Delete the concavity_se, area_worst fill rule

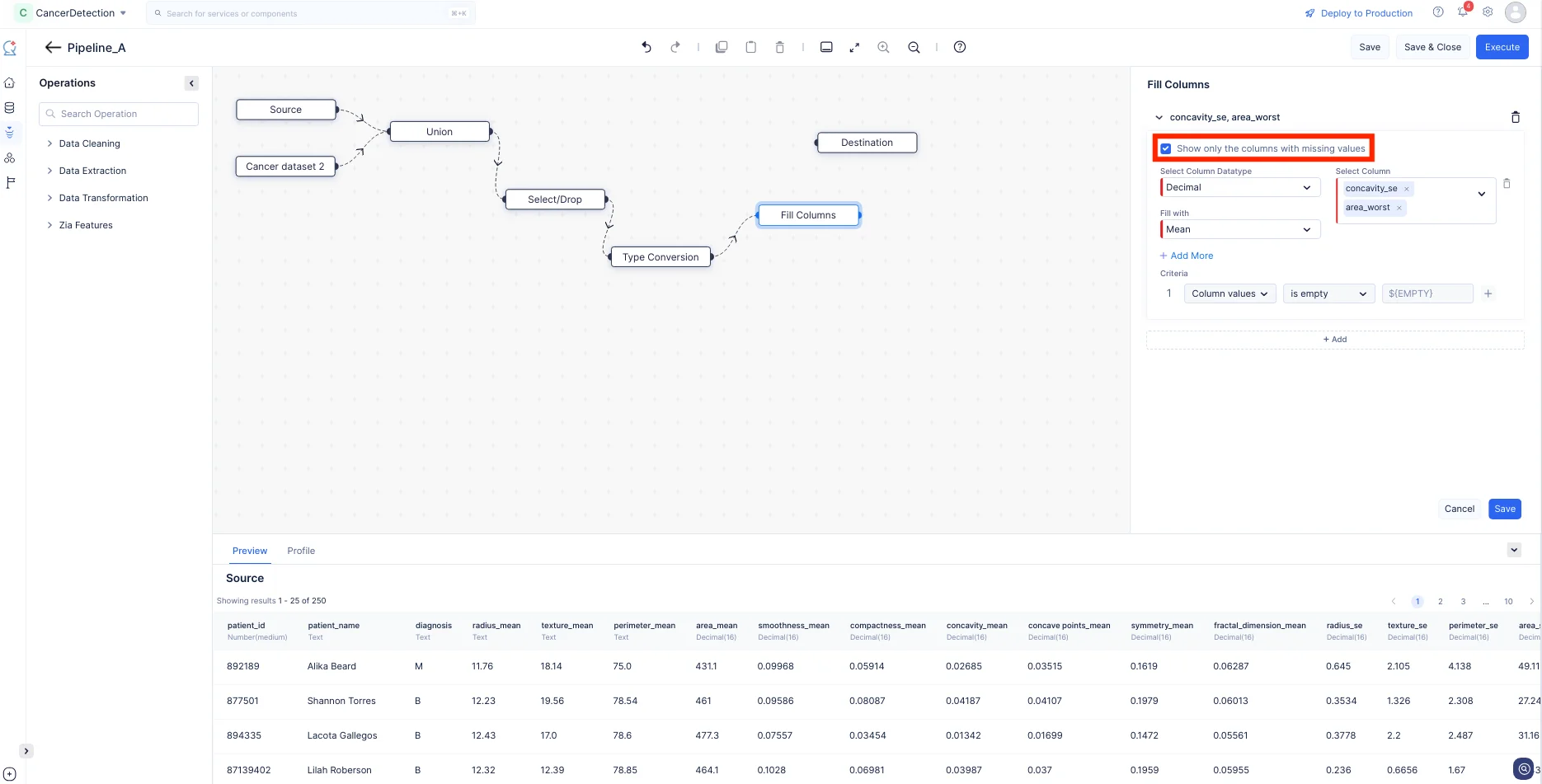[1515, 117]
